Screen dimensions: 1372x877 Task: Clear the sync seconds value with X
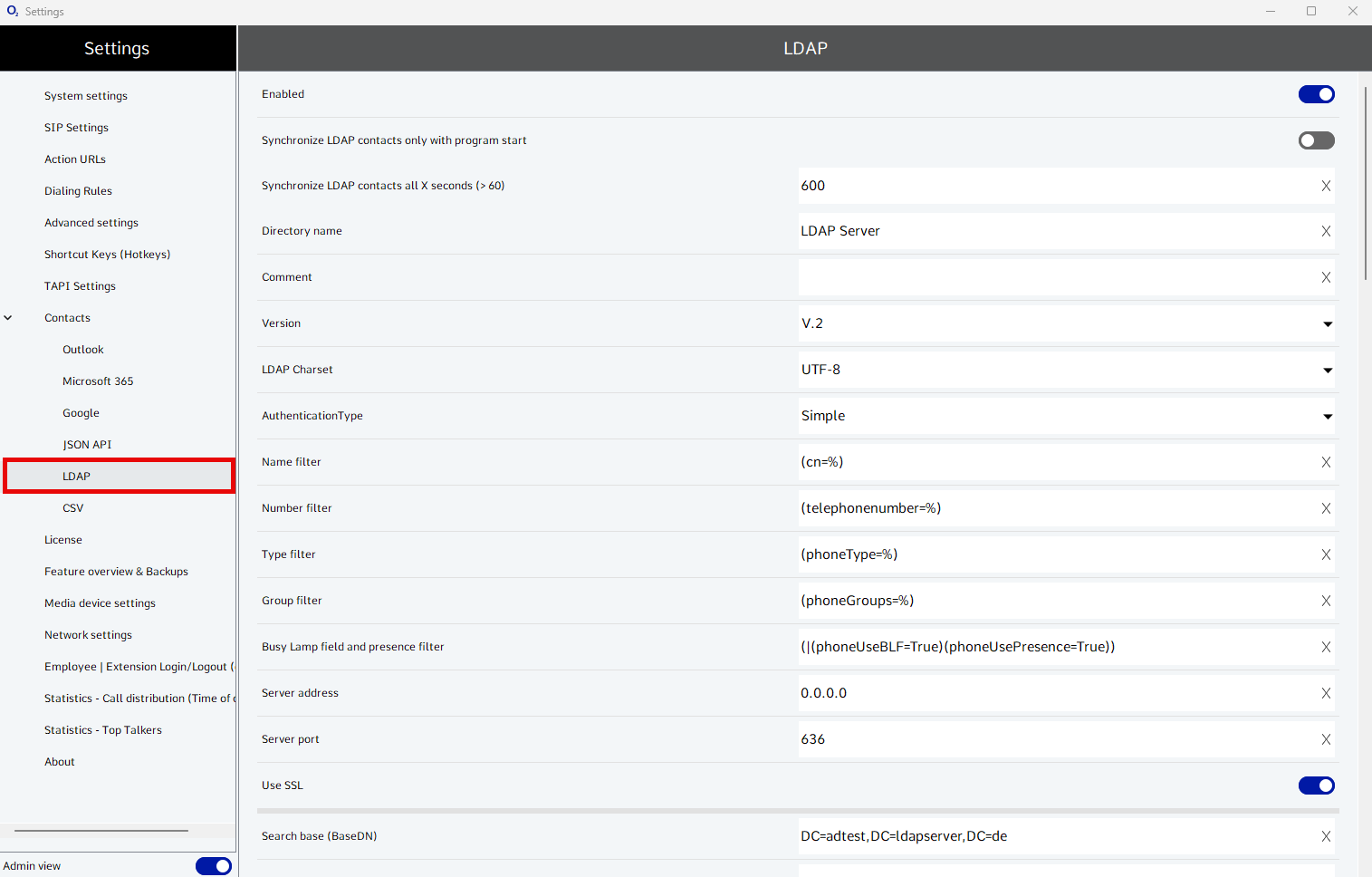[1326, 186]
